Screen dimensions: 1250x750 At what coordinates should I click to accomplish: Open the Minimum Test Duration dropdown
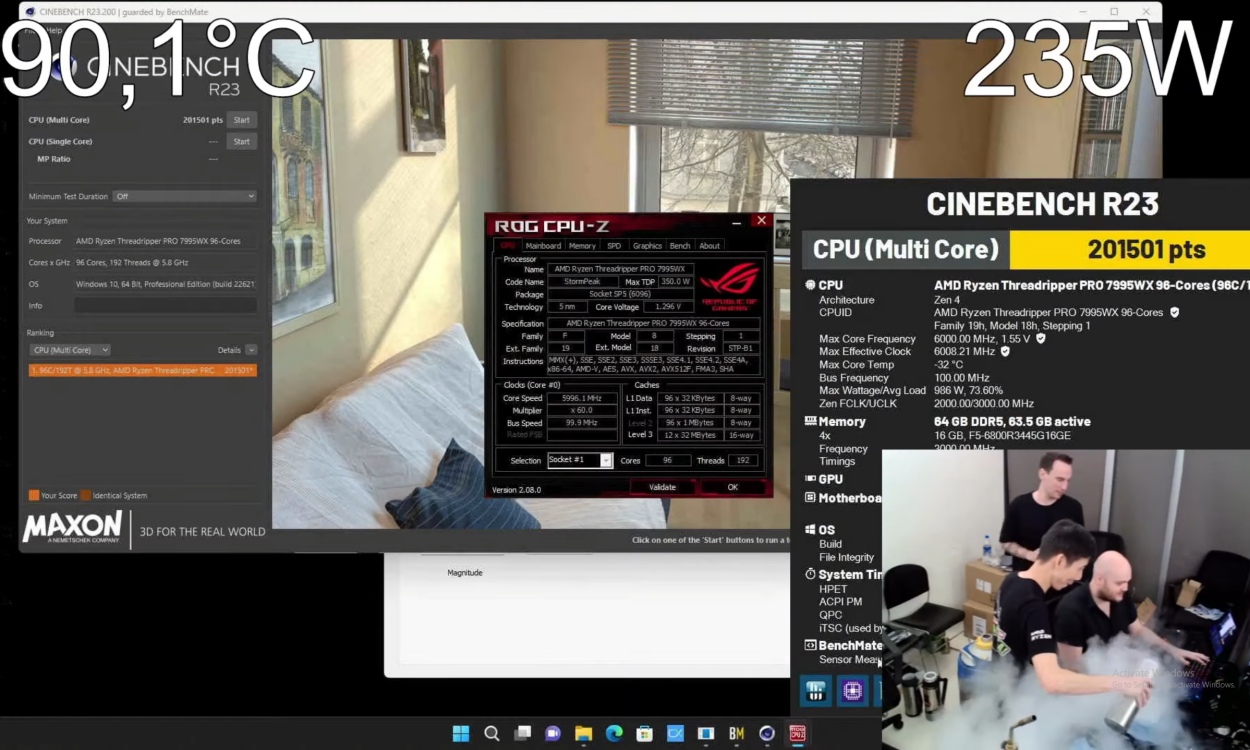(x=185, y=196)
